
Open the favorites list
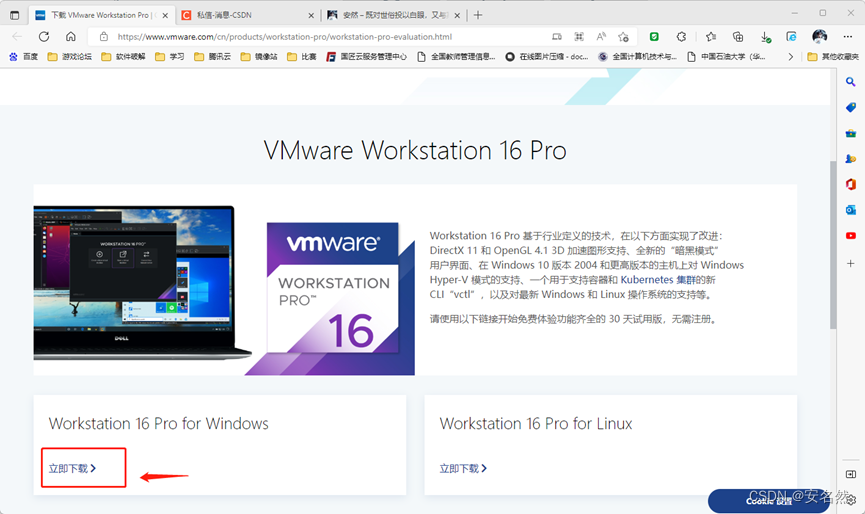click(711, 37)
